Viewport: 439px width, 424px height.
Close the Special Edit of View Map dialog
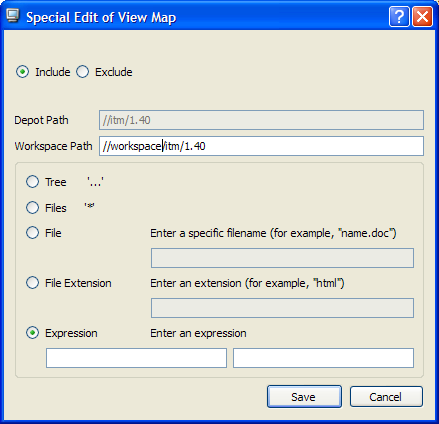(x=423, y=16)
